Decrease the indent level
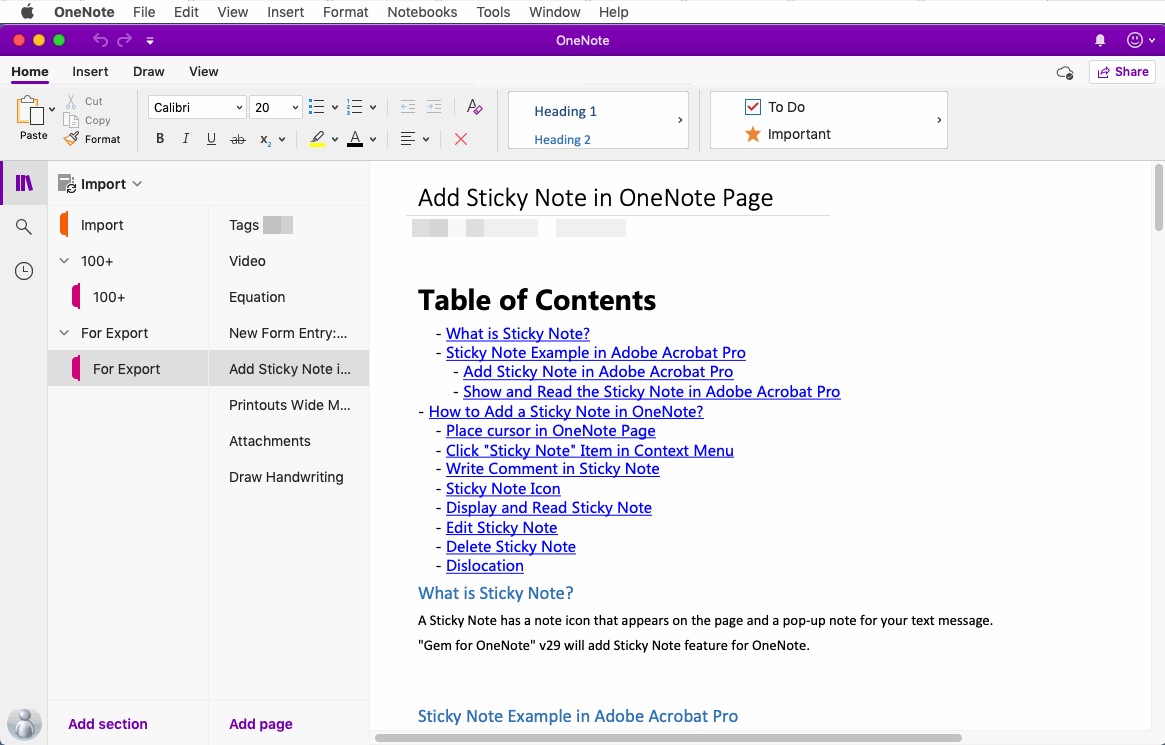This screenshot has height=745, width=1165. [x=408, y=107]
